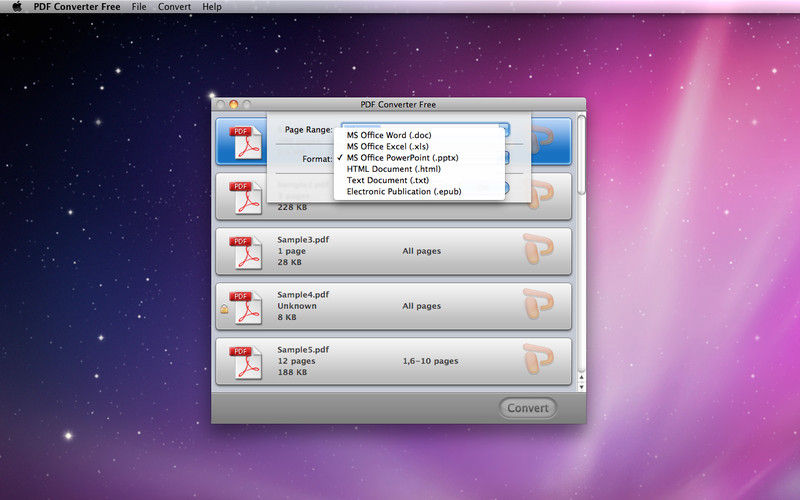
Task: Click PowerPoint format icon for Sample3.pdf
Action: tap(538, 249)
